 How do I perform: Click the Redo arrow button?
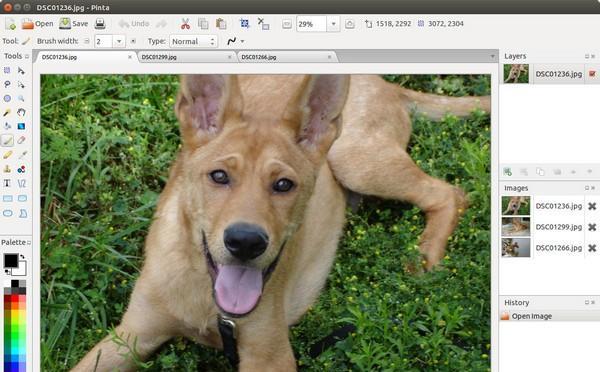pos(161,24)
